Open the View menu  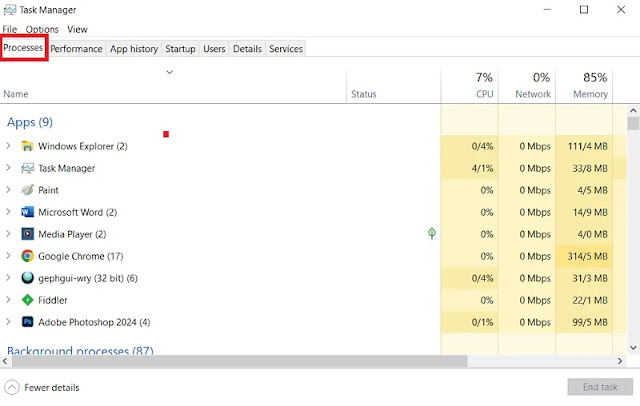pyautogui.click(x=77, y=29)
